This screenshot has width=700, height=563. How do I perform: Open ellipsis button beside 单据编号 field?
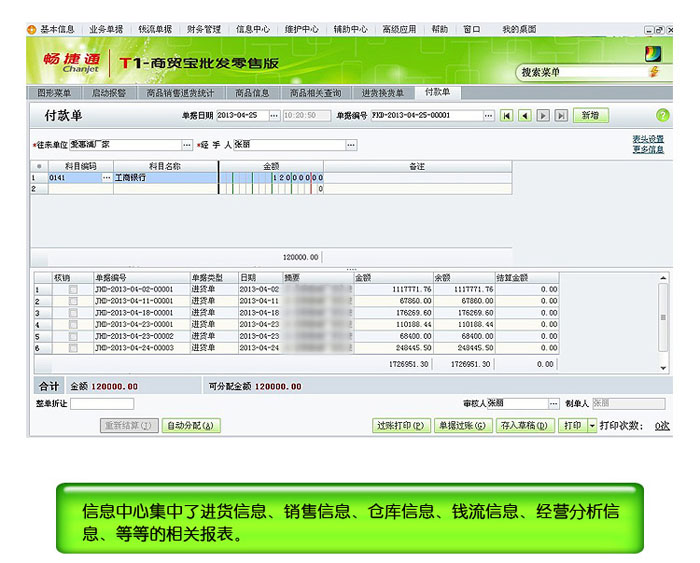[489, 115]
